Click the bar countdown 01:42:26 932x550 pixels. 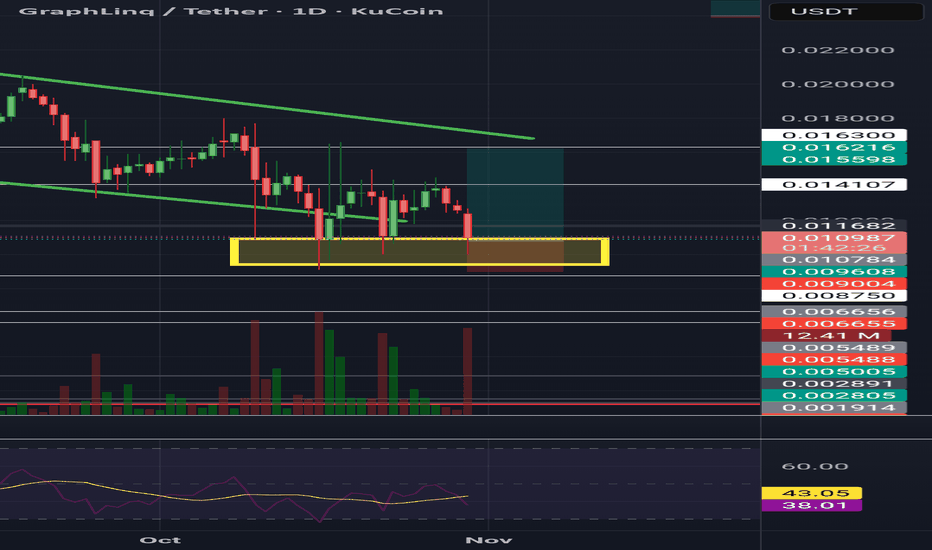[834, 248]
